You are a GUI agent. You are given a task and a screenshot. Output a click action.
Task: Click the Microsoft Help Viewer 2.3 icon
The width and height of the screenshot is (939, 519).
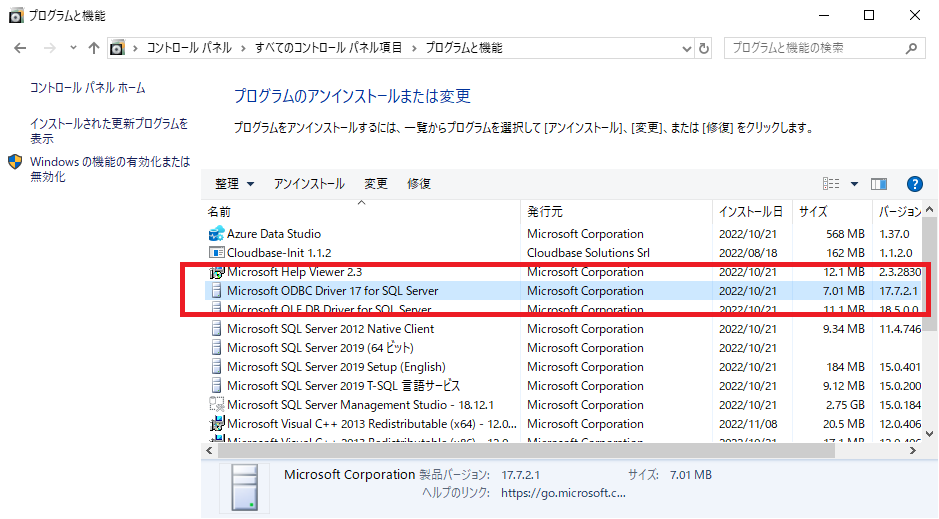pyautogui.click(x=216, y=272)
